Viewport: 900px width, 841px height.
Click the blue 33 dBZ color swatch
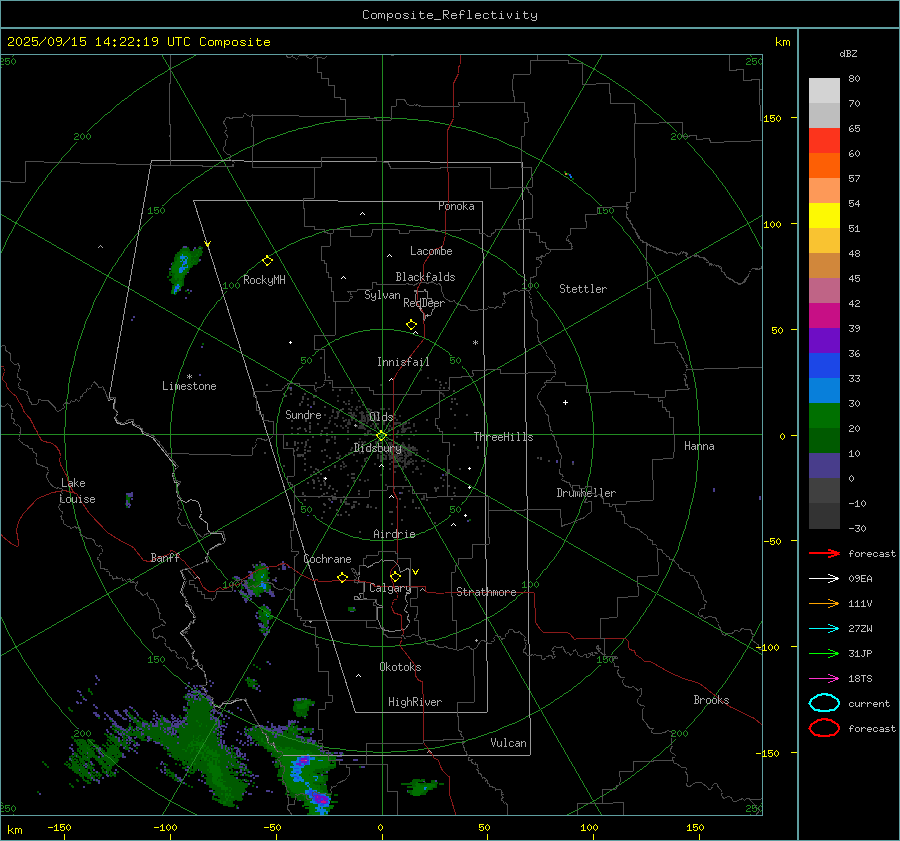pos(824,365)
